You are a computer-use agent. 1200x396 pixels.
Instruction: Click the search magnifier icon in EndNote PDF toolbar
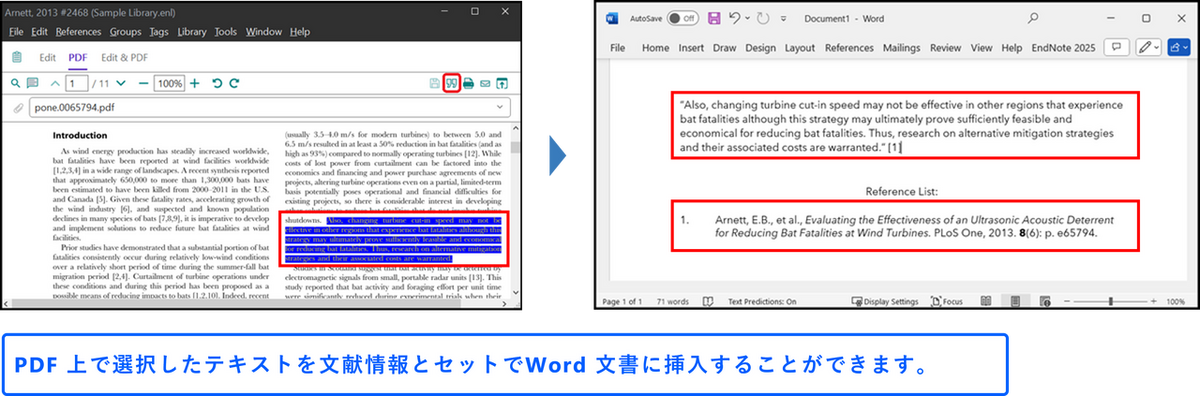pyautogui.click(x=15, y=83)
